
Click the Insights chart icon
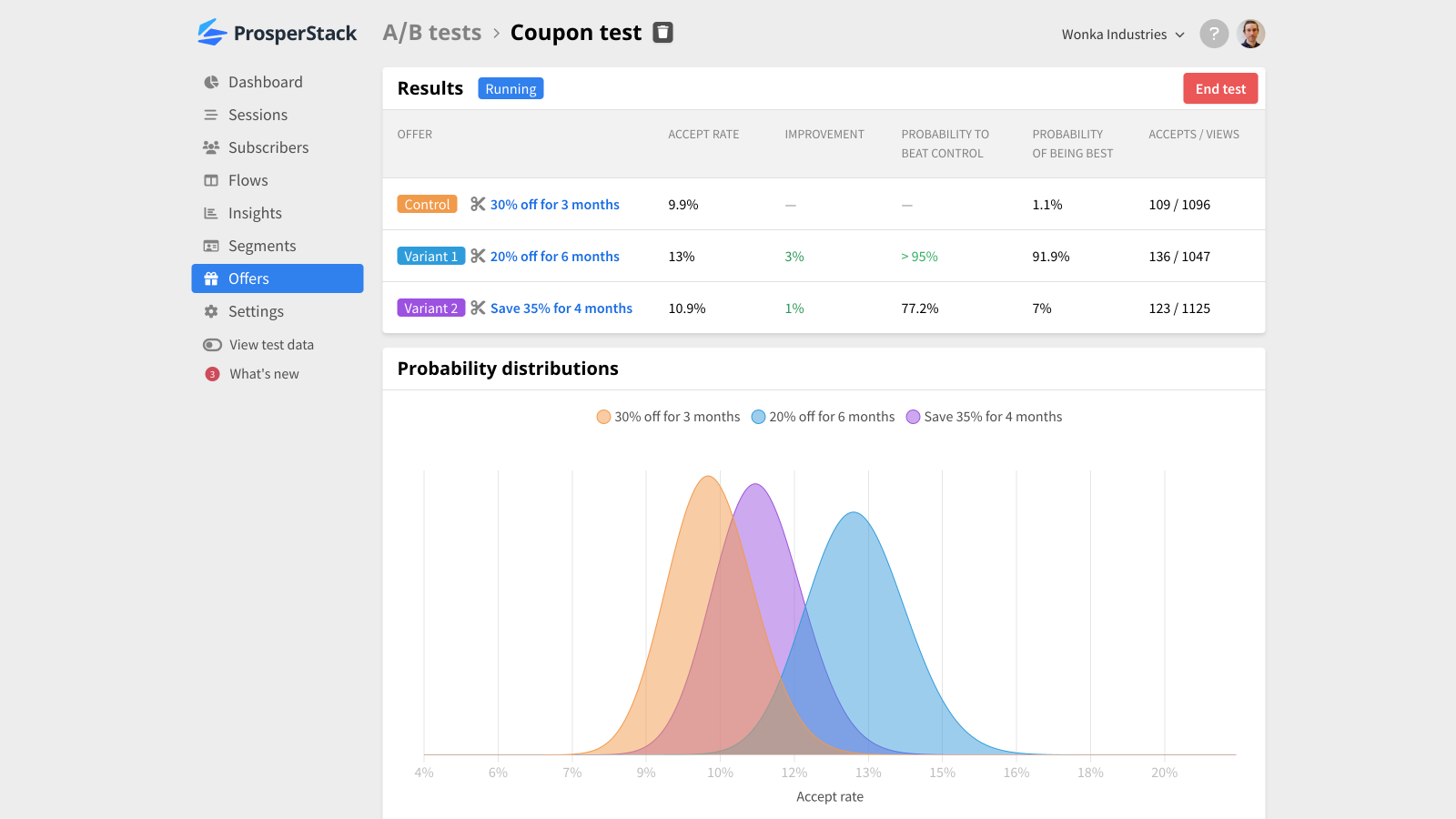tap(211, 213)
